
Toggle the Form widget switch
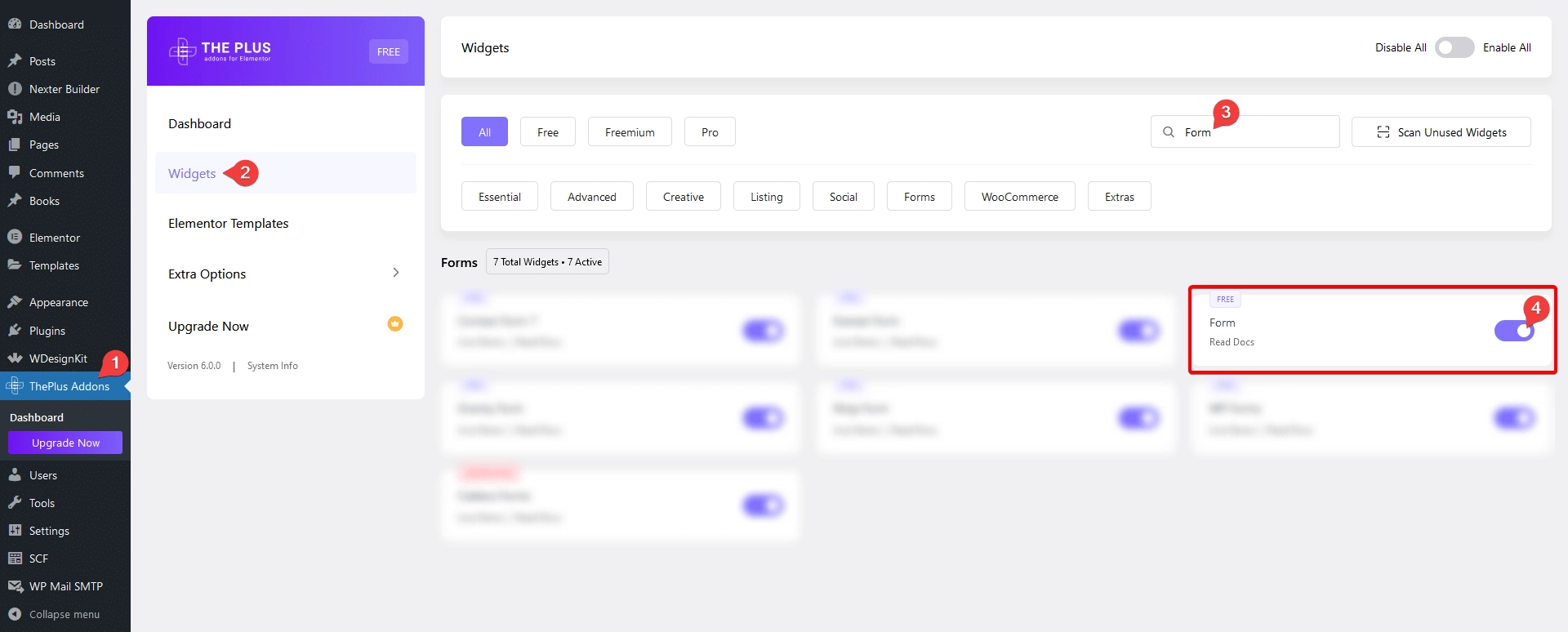coord(1514,331)
